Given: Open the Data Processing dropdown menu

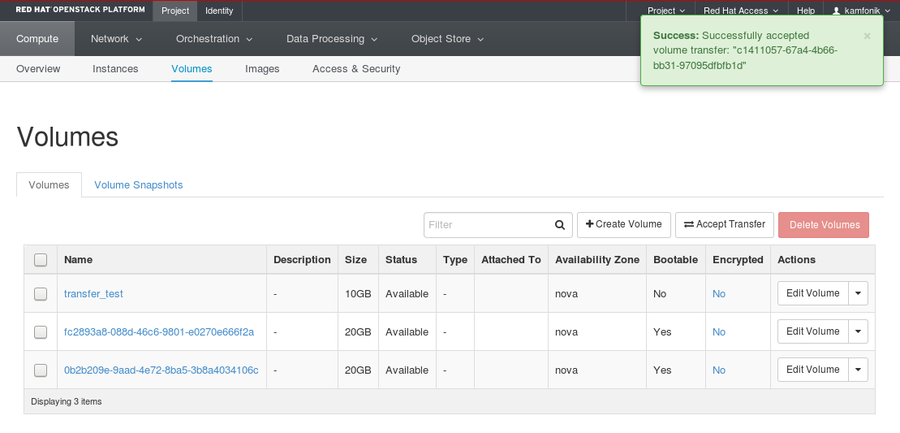Looking at the screenshot, I should click(x=332, y=39).
